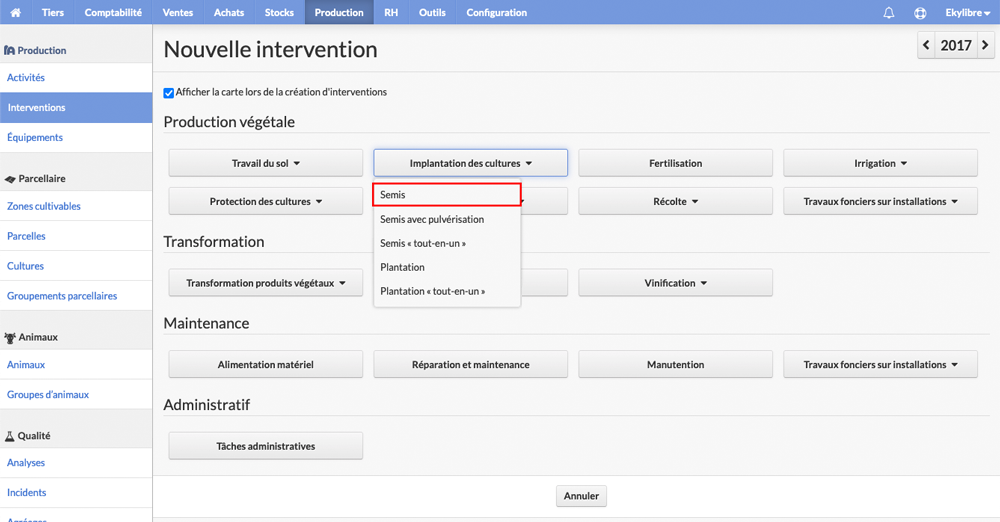
Task: Choose Plantation « tout-en-un » option
Action: (447, 291)
